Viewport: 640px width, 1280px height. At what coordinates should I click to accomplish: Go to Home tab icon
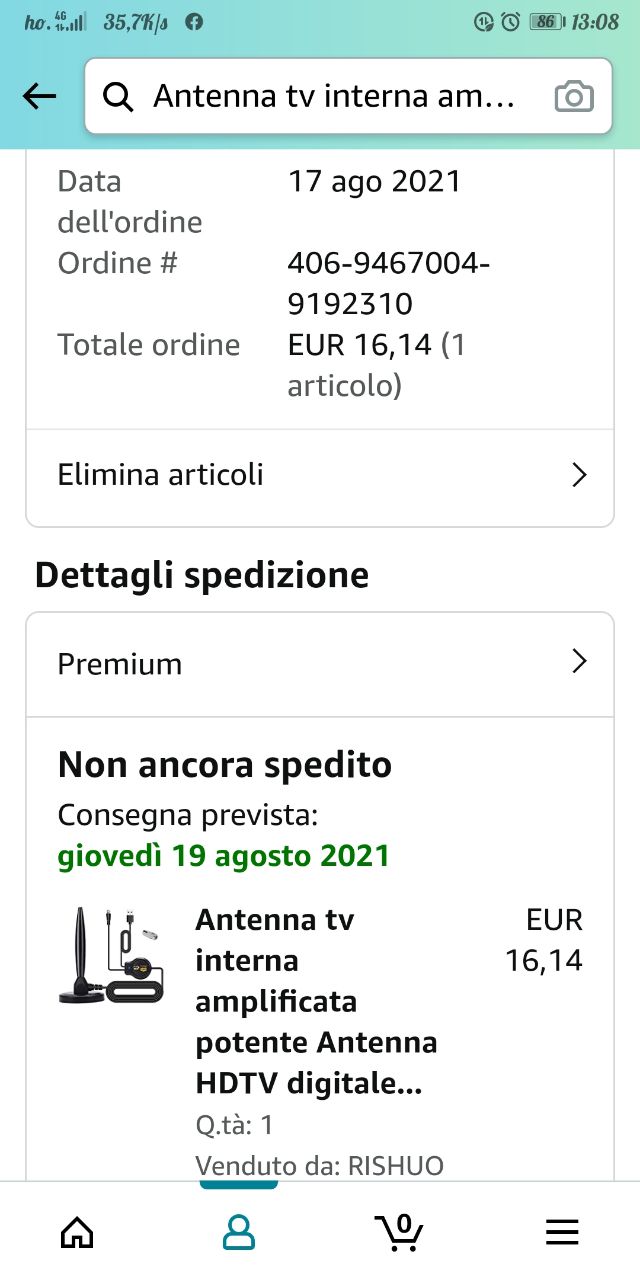[x=77, y=1232]
